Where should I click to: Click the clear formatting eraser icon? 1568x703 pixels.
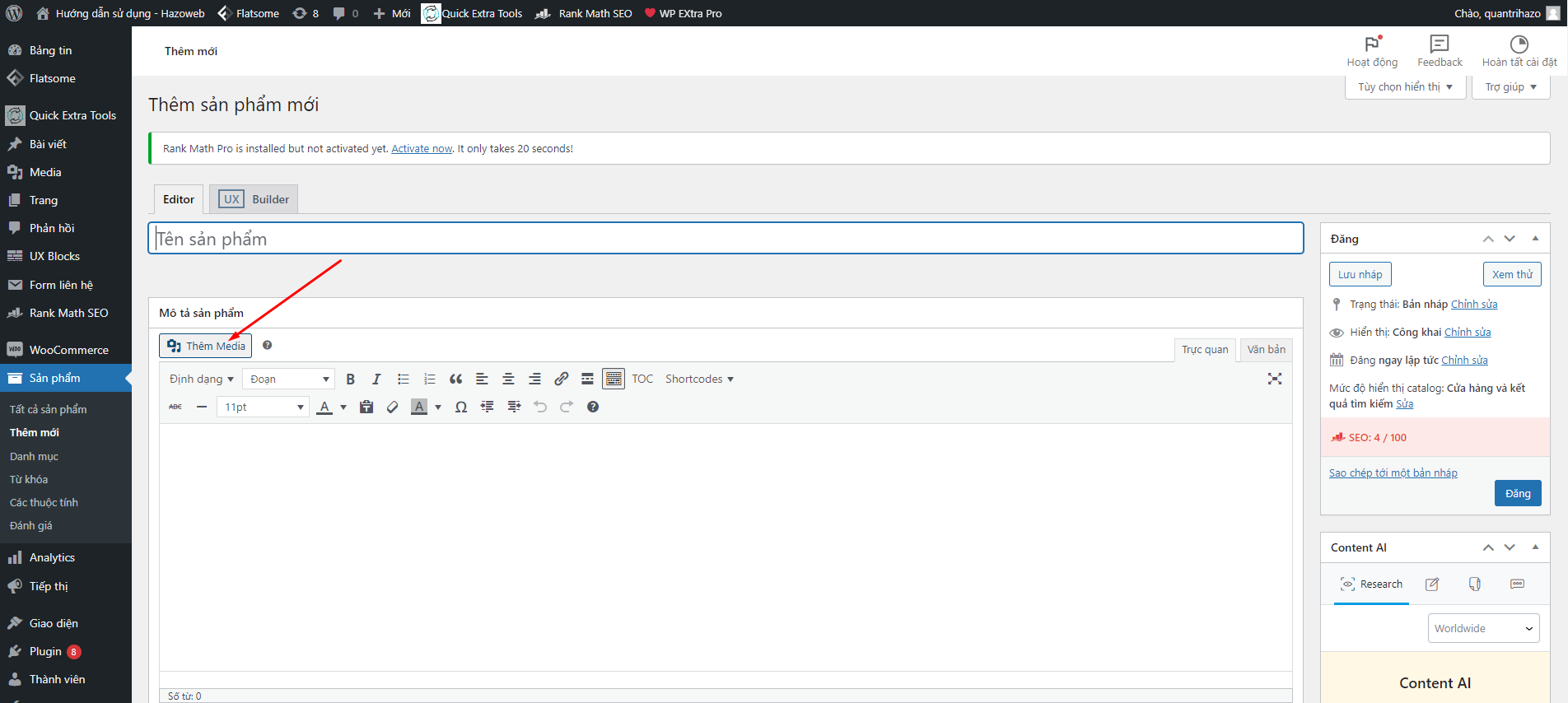coord(393,407)
